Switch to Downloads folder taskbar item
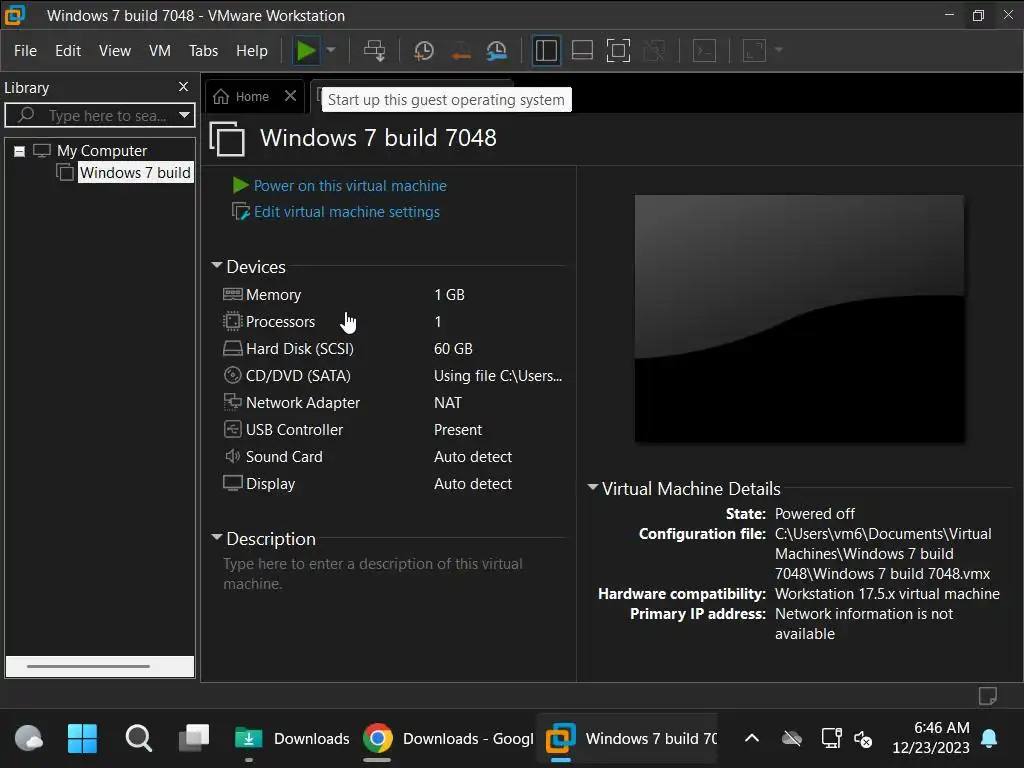This screenshot has width=1024, height=768. click(x=292, y=739)
